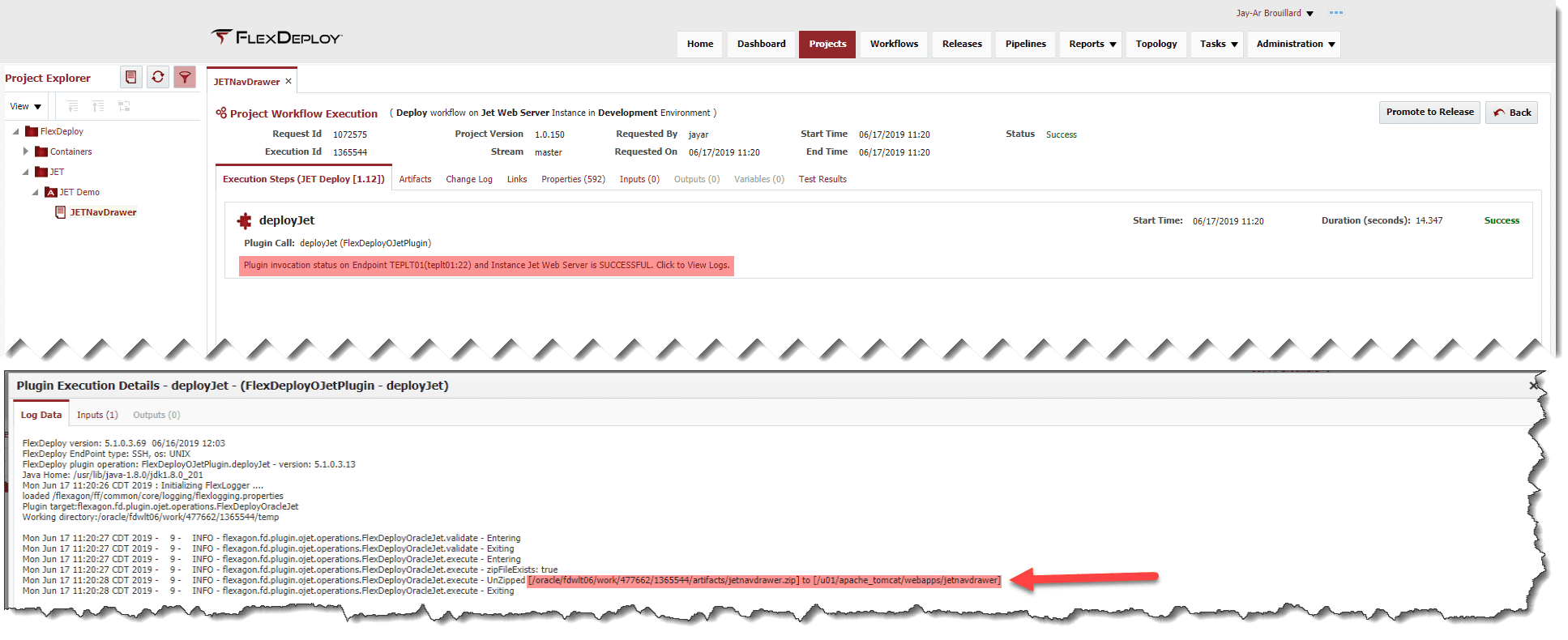1568x640 pixels.
Task: Click the JET Demo application folder icon
Action: tap(50, 192)
